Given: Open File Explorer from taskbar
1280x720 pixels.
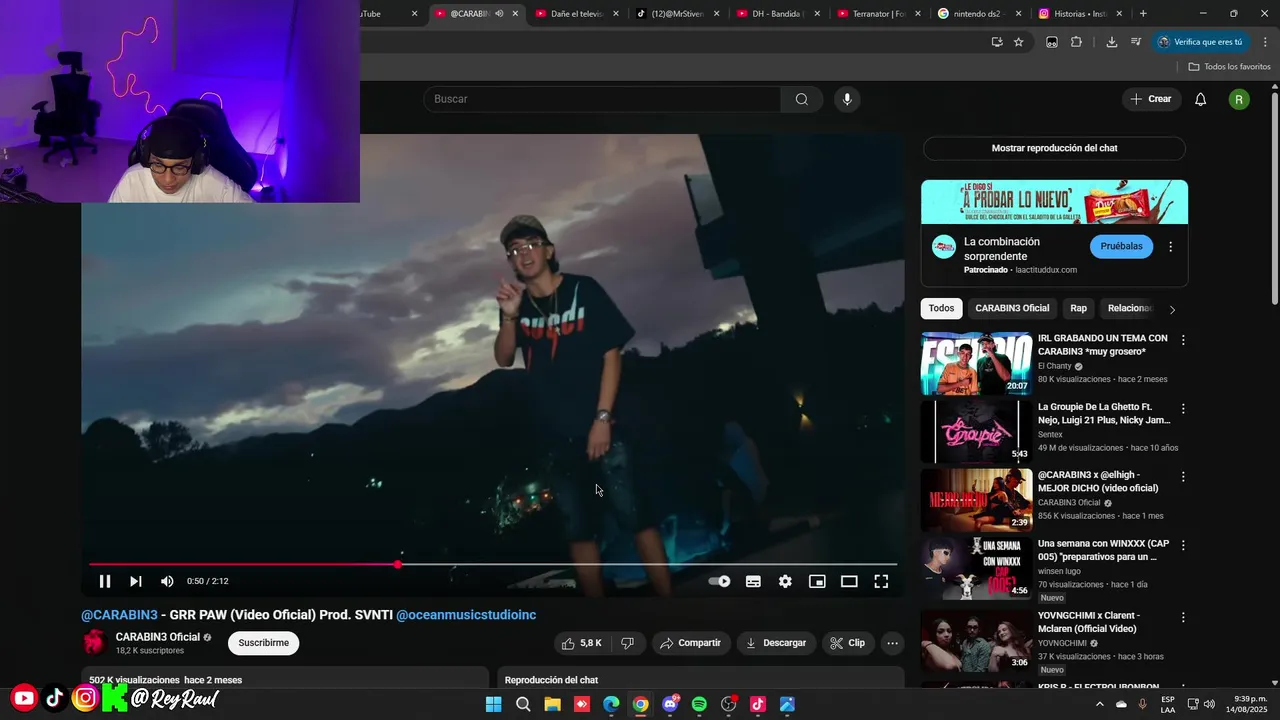Looking at the screenshot, I should [x=552, y=704].
